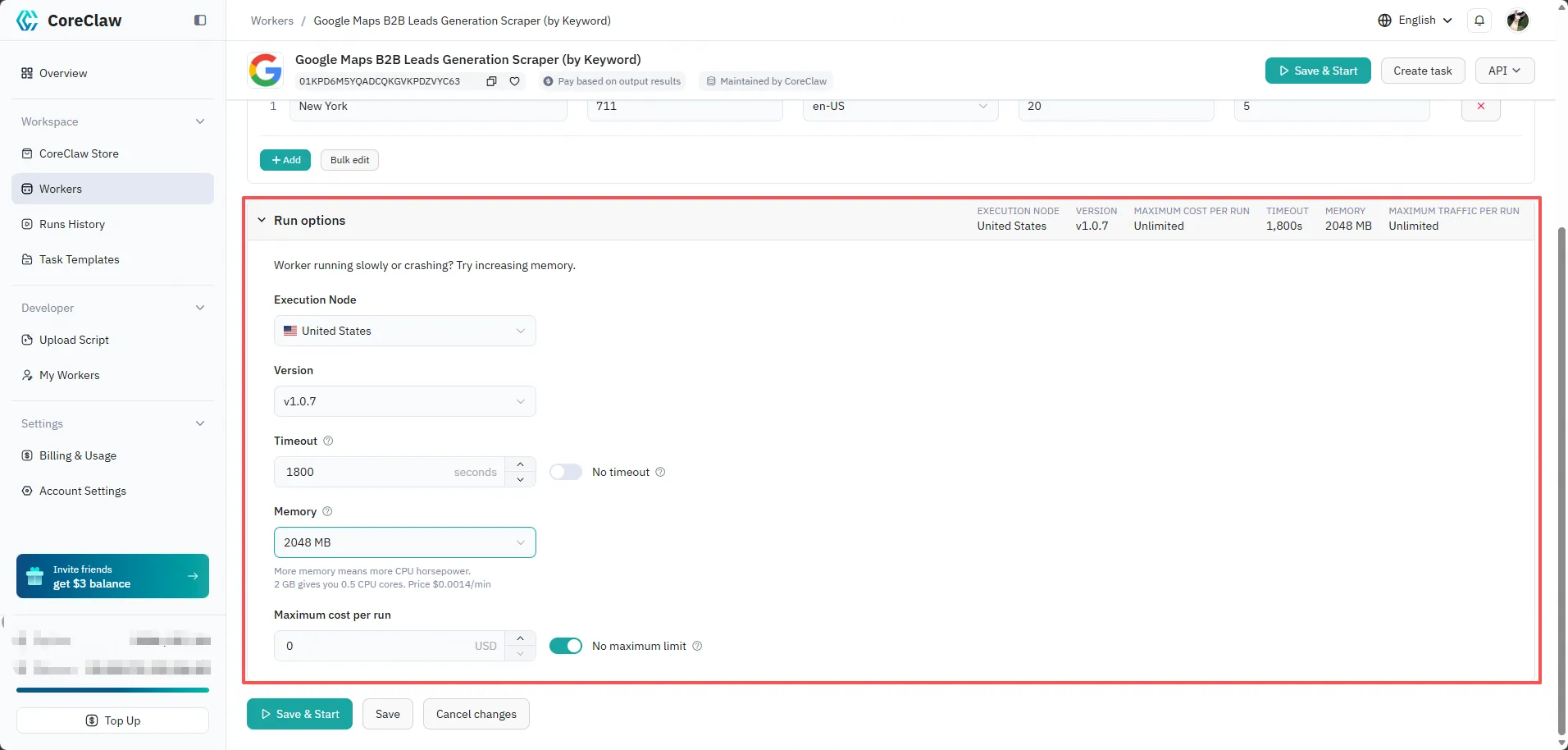Image resolution: width=1568 pixels, height=750 pixels.
Task: Increase the maximum cost per run
Action: pyautogui.click(x=520, y=638)
